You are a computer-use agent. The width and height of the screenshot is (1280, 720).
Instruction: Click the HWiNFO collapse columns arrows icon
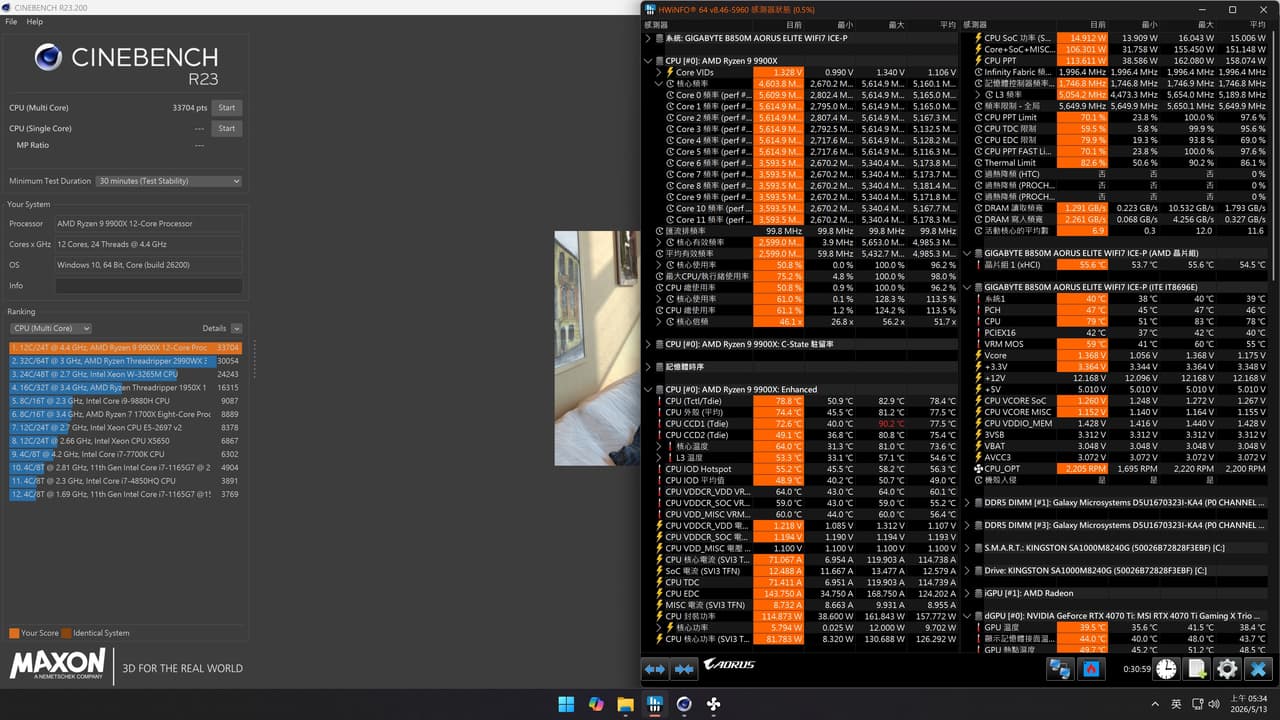(685, 668)
